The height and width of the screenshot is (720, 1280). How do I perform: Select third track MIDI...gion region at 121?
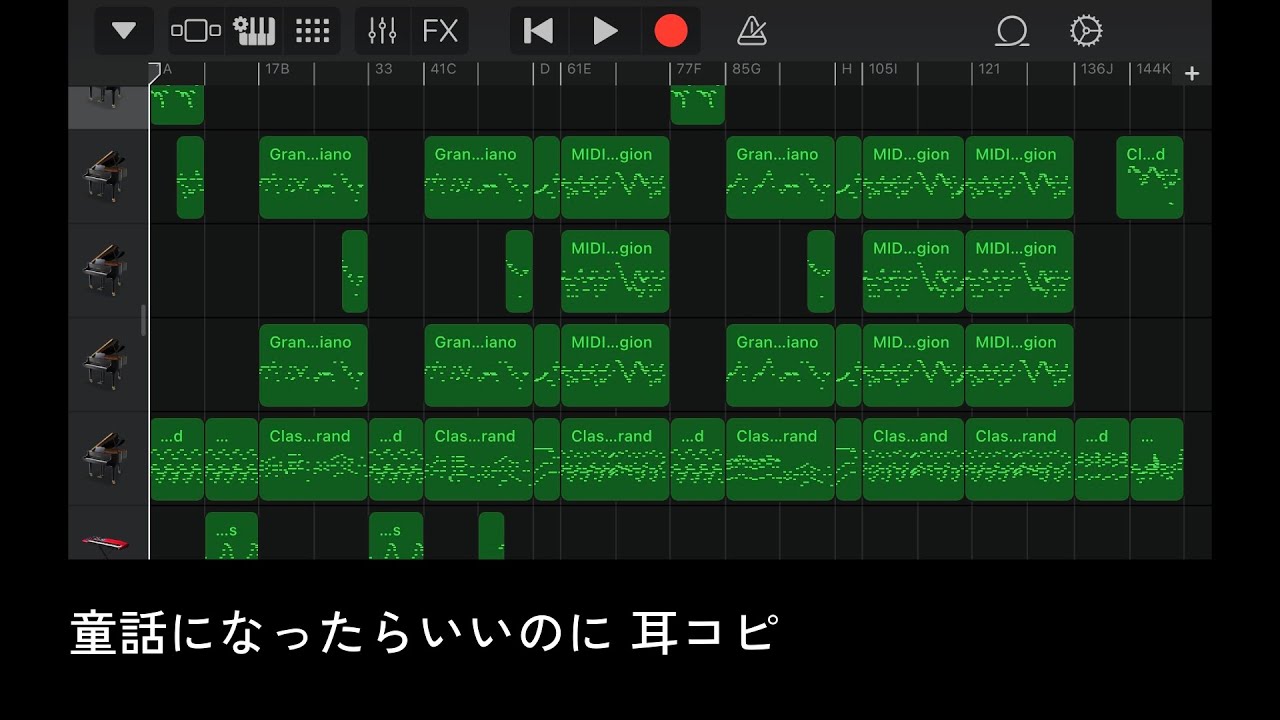(1019, 271)
